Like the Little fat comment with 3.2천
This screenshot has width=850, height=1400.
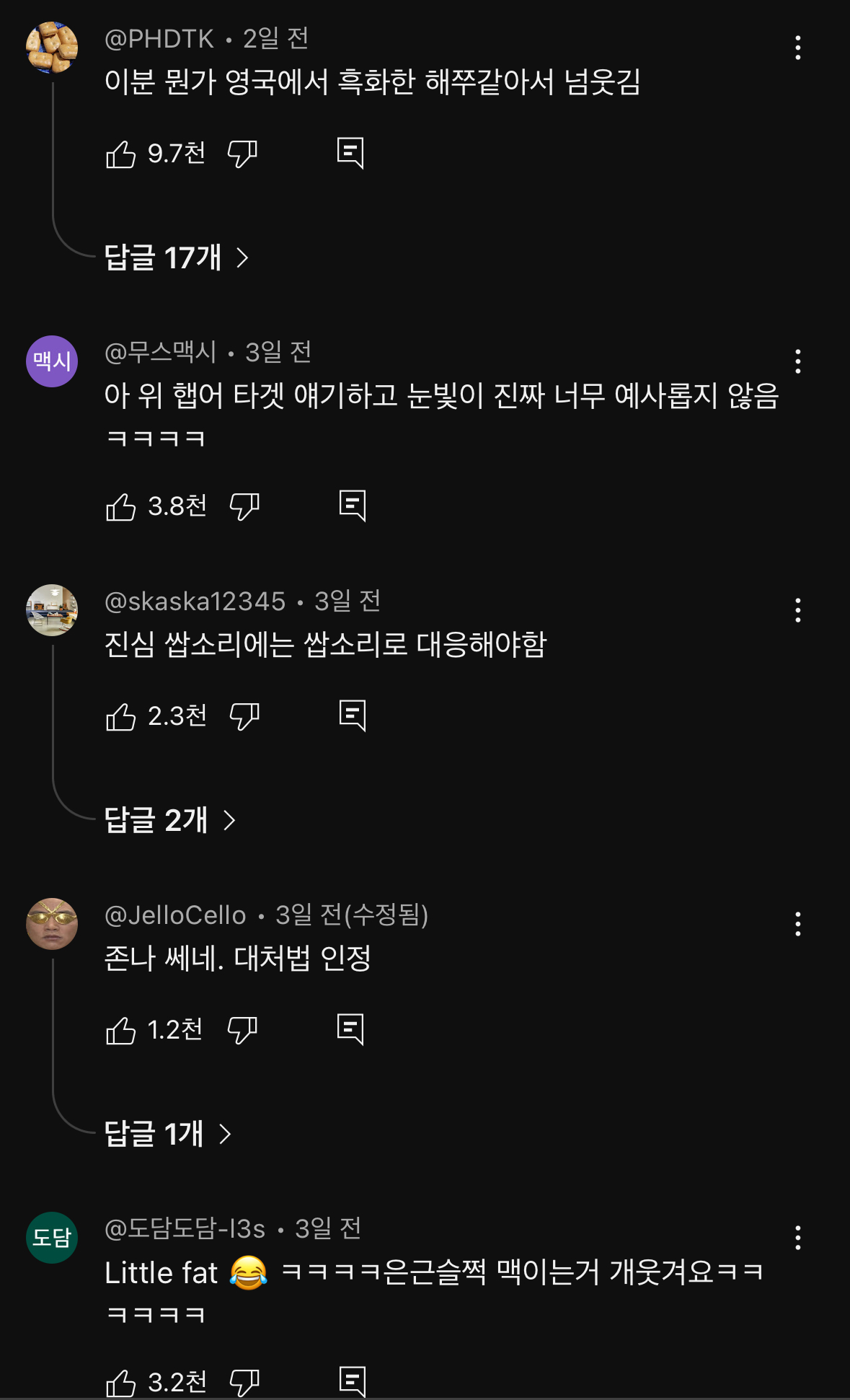[120, 1383]
